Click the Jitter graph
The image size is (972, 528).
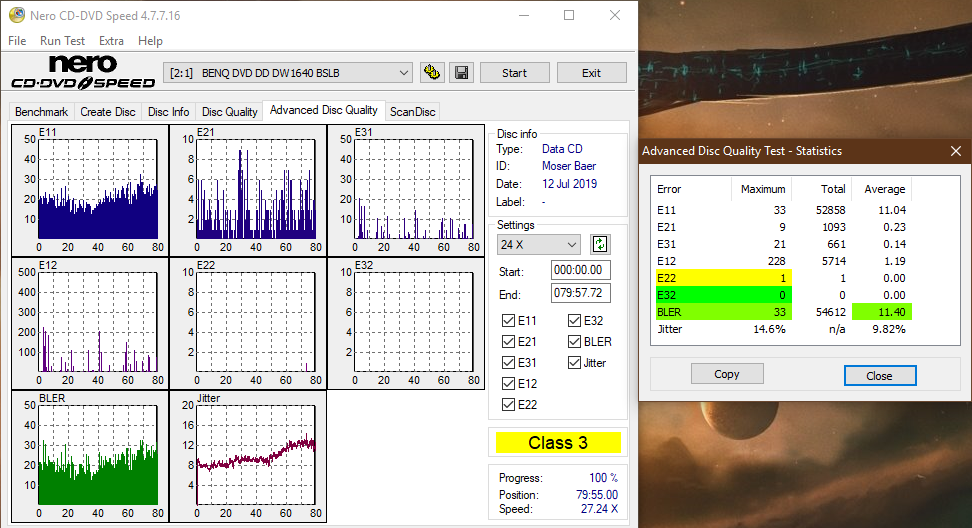(248, 456)
